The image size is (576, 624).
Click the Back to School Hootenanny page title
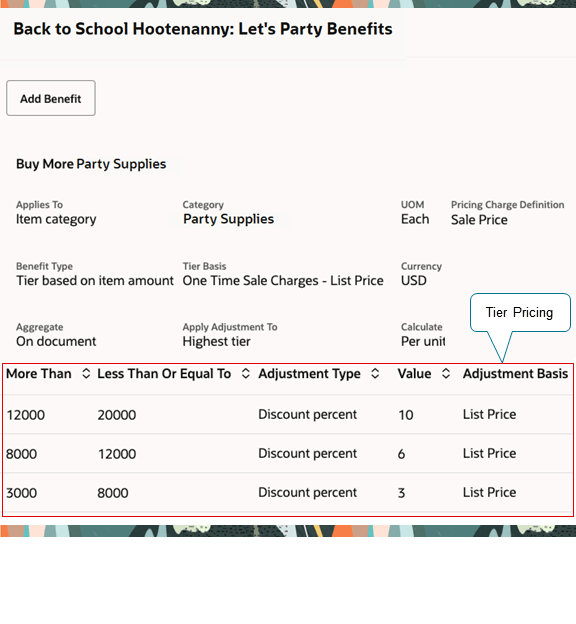click(x=203, y=29)
